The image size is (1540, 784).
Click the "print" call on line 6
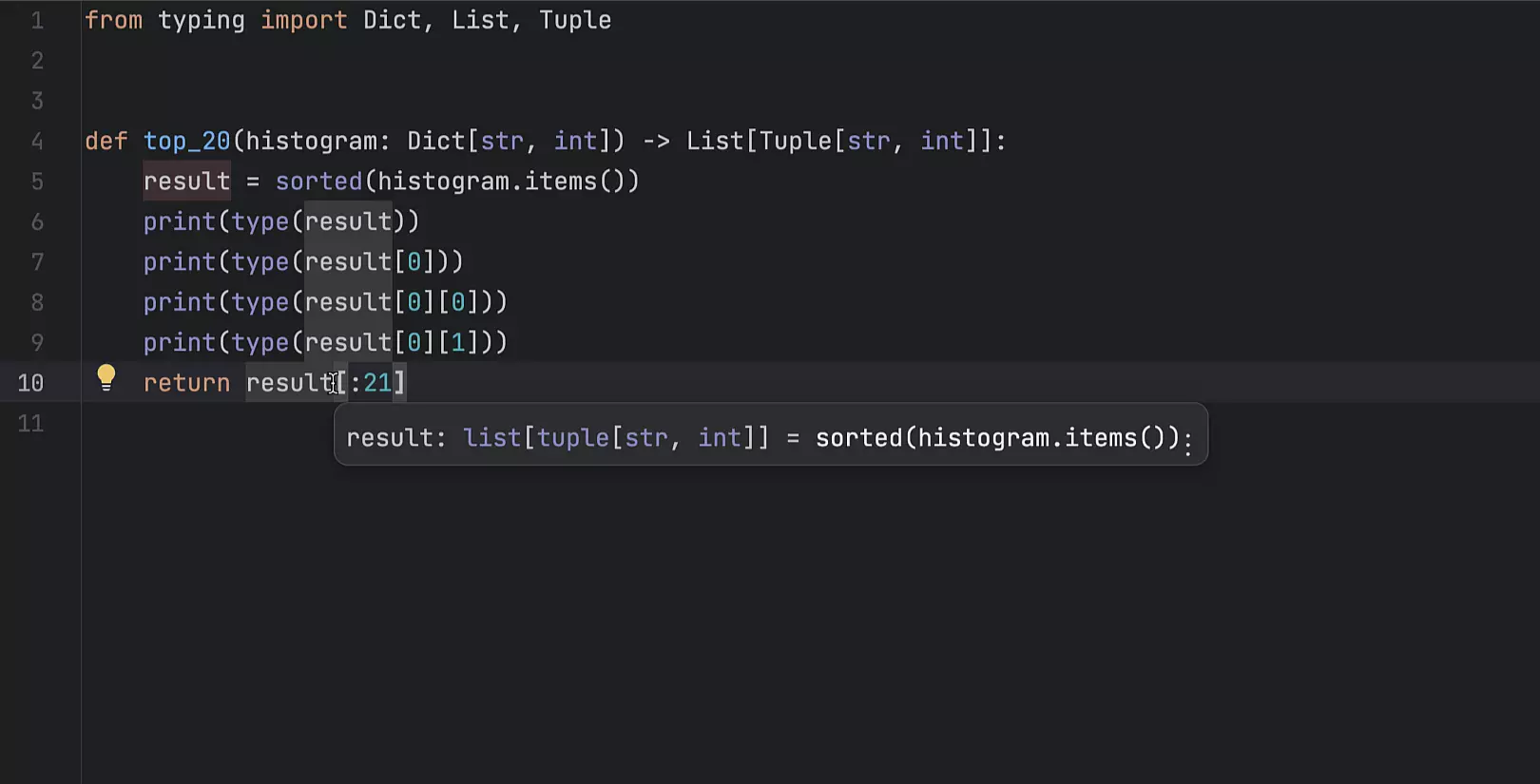coord(180,222)
